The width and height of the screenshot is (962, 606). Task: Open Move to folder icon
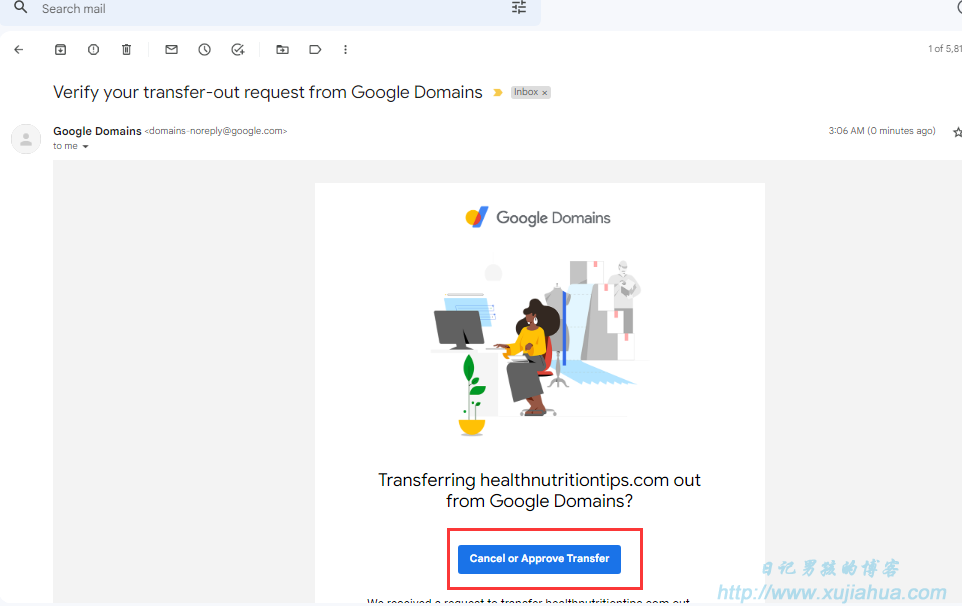[x=282, y=50]
